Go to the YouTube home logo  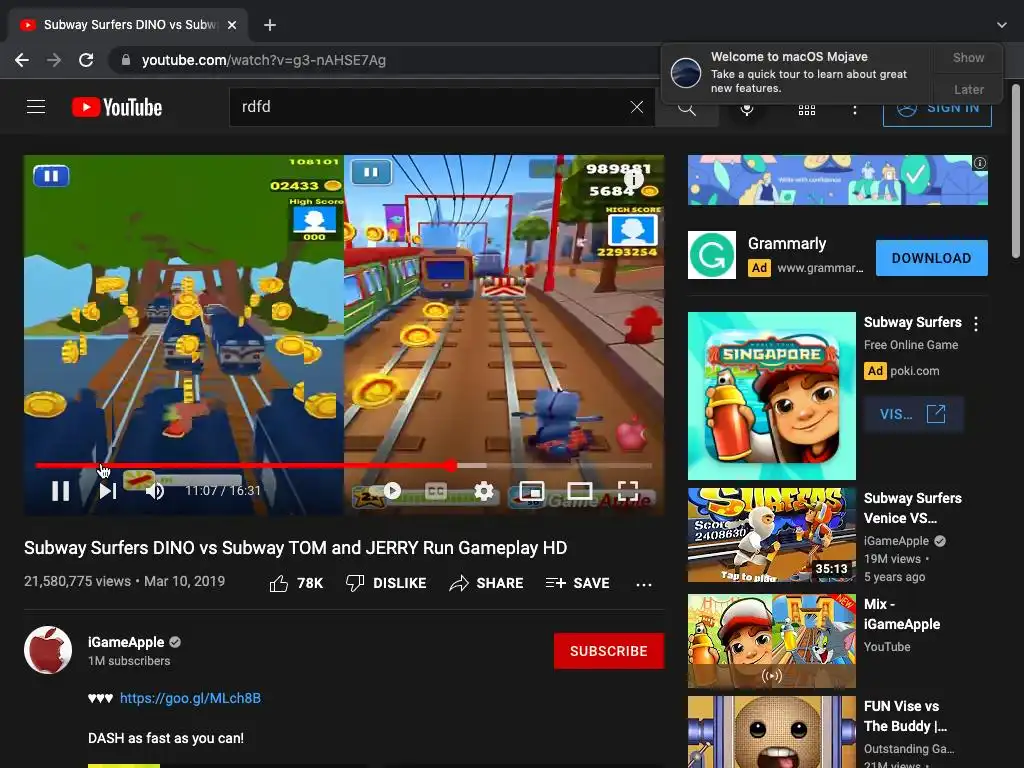point(117,107)
